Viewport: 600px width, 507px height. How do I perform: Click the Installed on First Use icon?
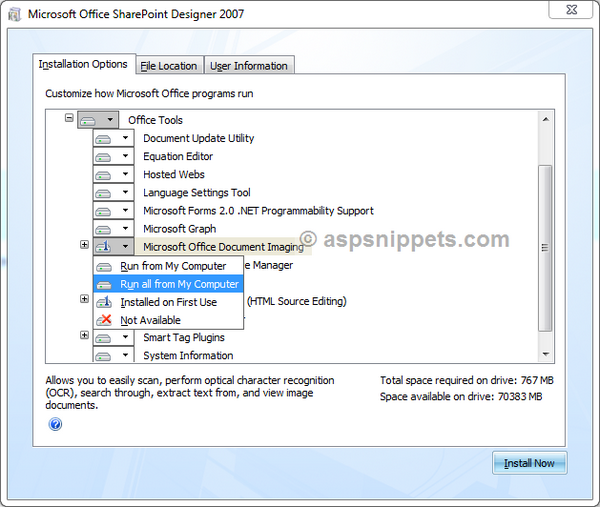tap(106, 302)
